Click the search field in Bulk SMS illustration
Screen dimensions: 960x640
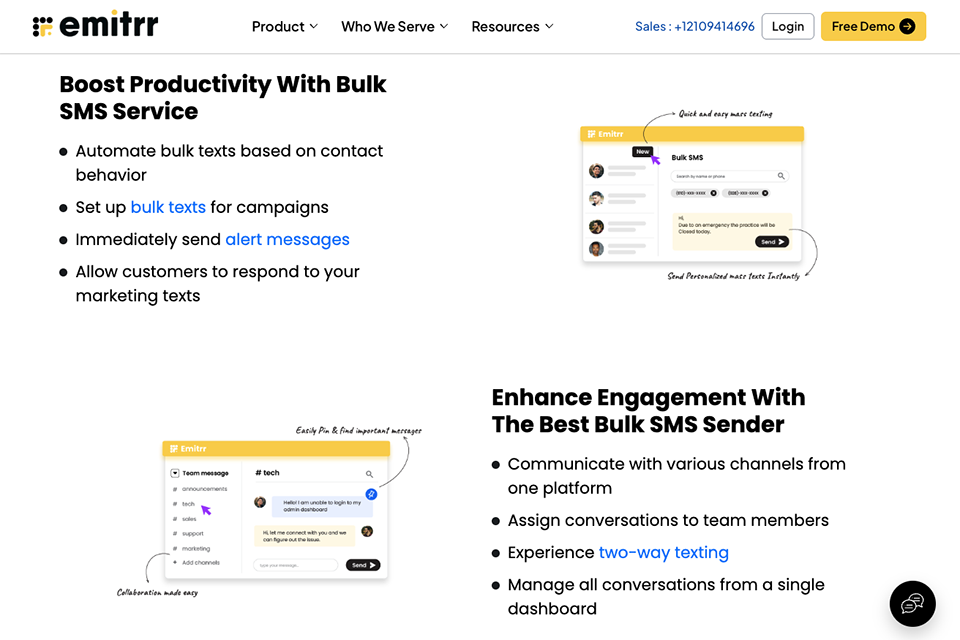pyautogui.click(x=729, y=176)
